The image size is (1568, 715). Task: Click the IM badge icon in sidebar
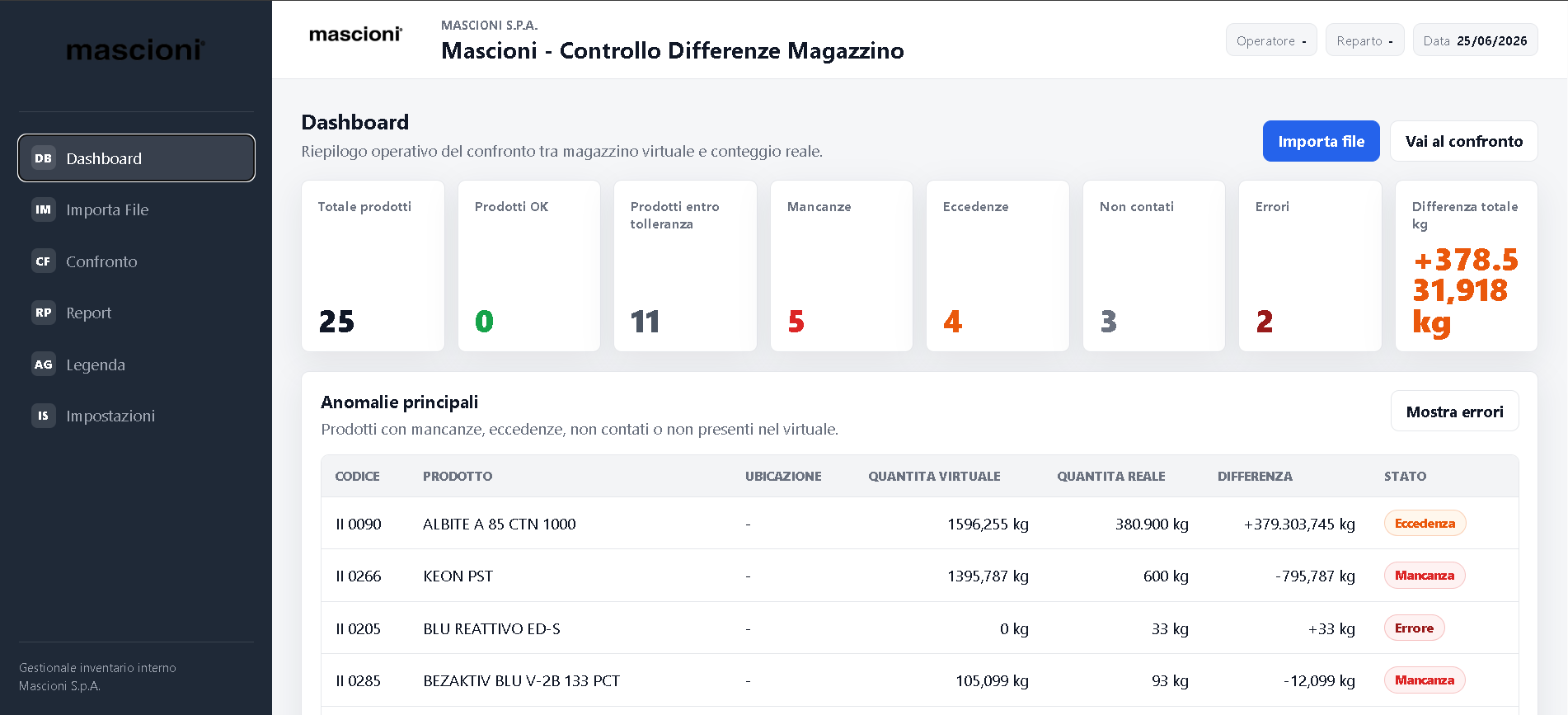(43, 209)
